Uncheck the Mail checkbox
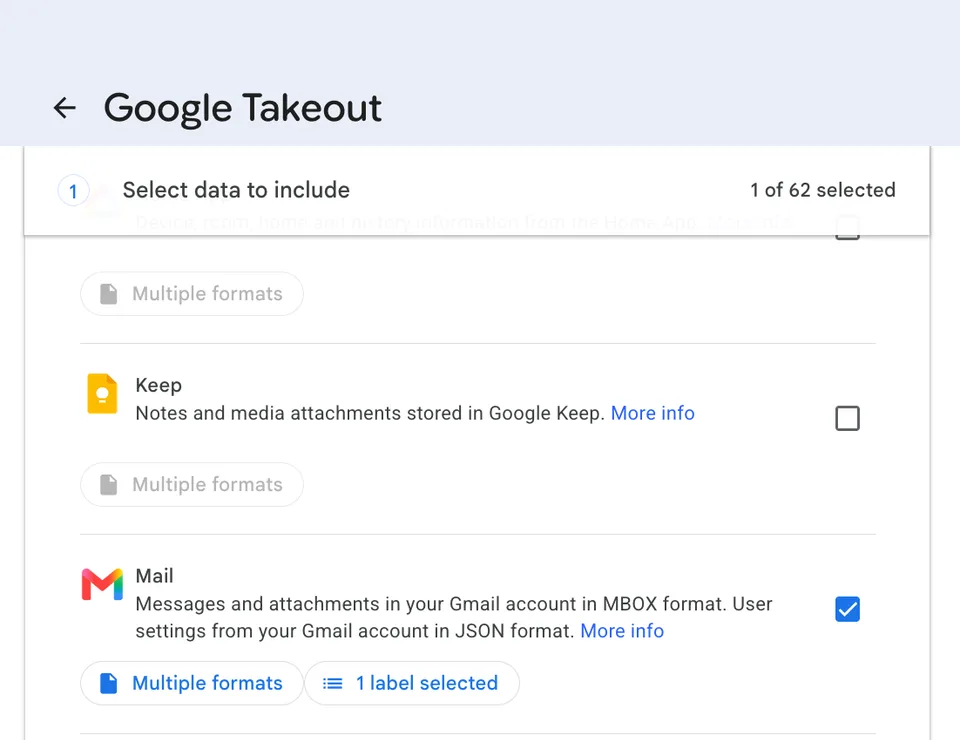Image resolution: width=960 pixels, height=740 pixels. pos(847,609)
